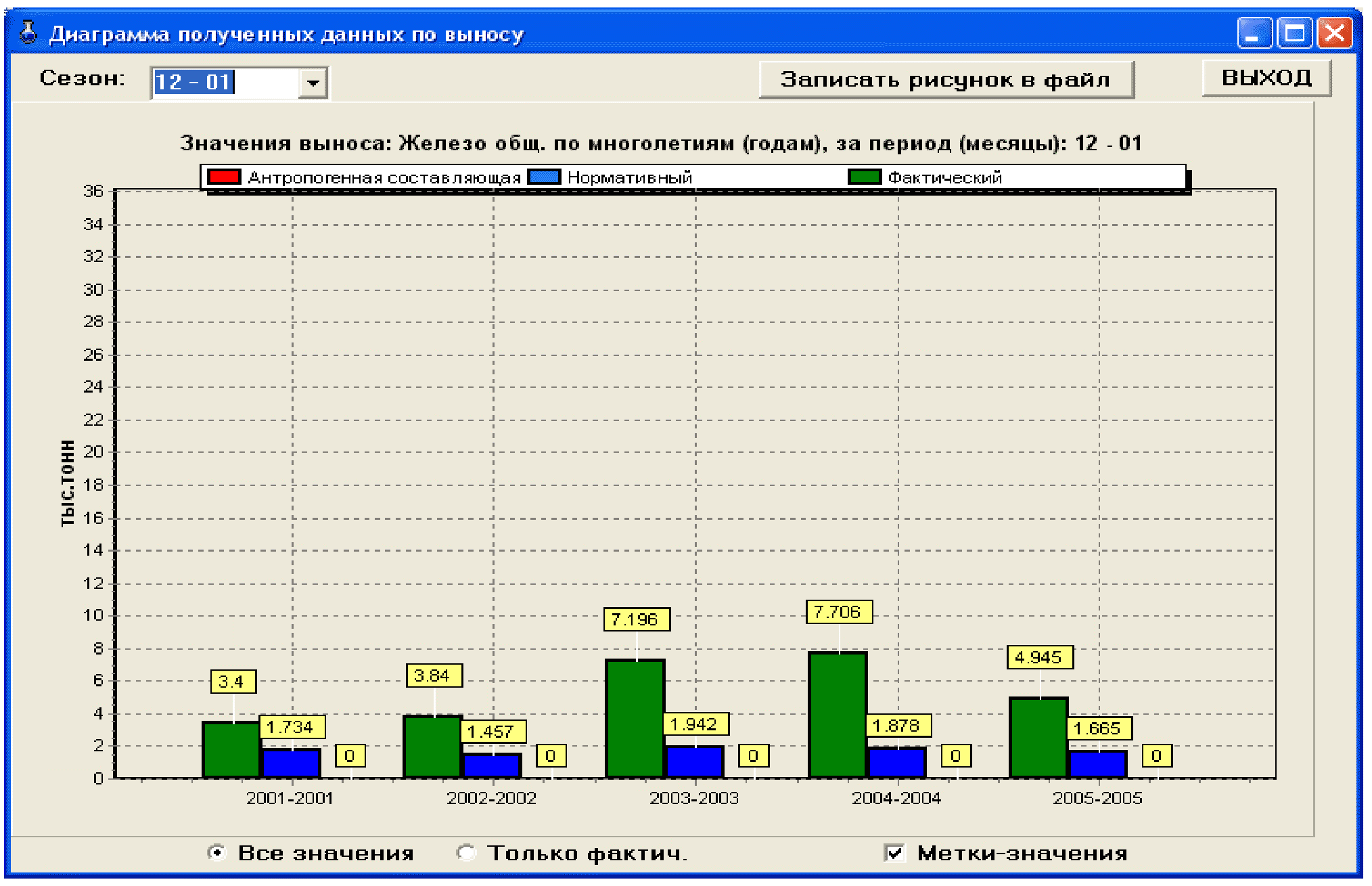This screenshot has height=886, width=1372.
Task: Click the 4.945 value label
Action: pos(1040,657)
